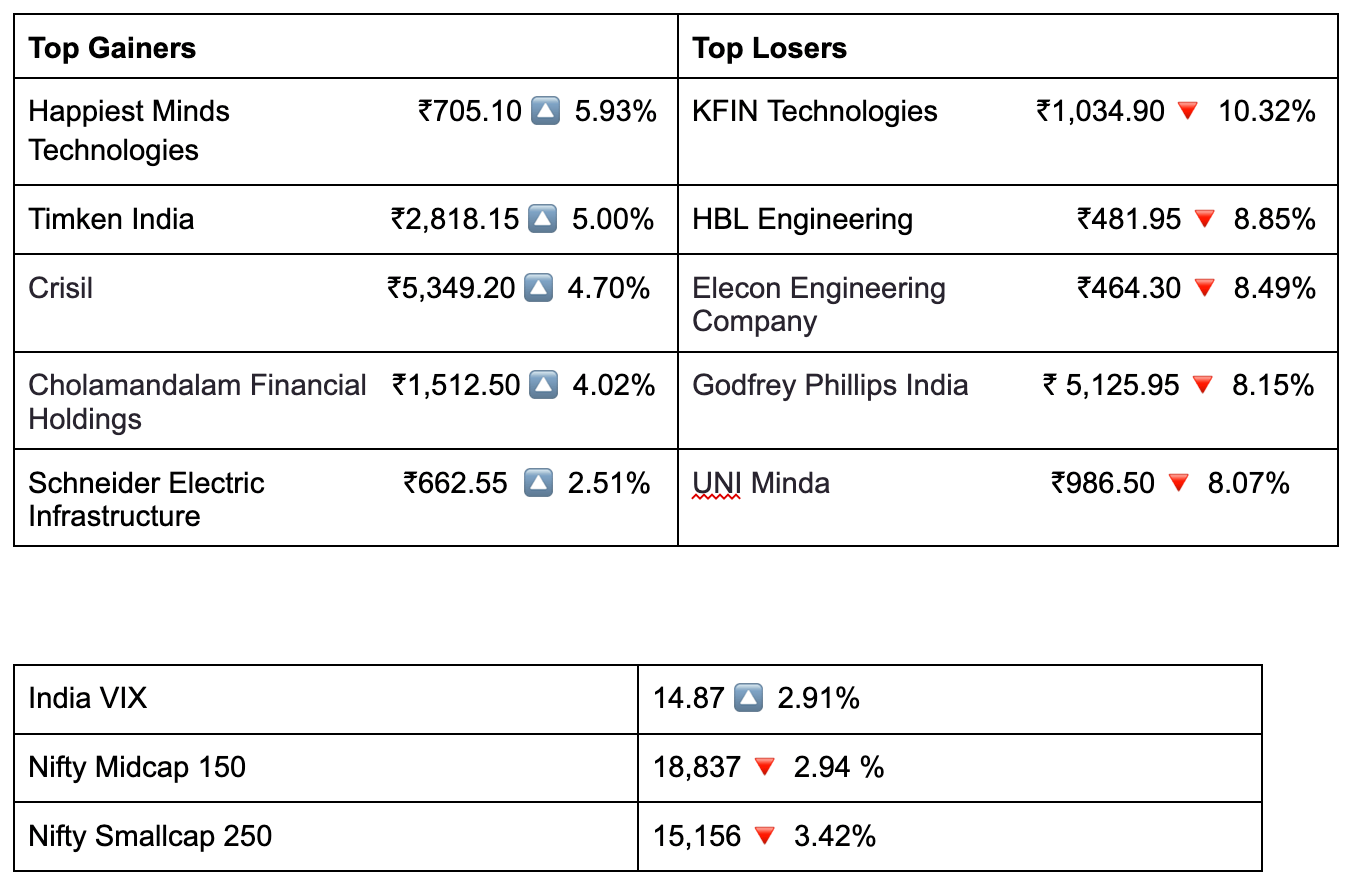Click the Crisil company name
Screen dimensions: 1348x892
tap(61, 289)
